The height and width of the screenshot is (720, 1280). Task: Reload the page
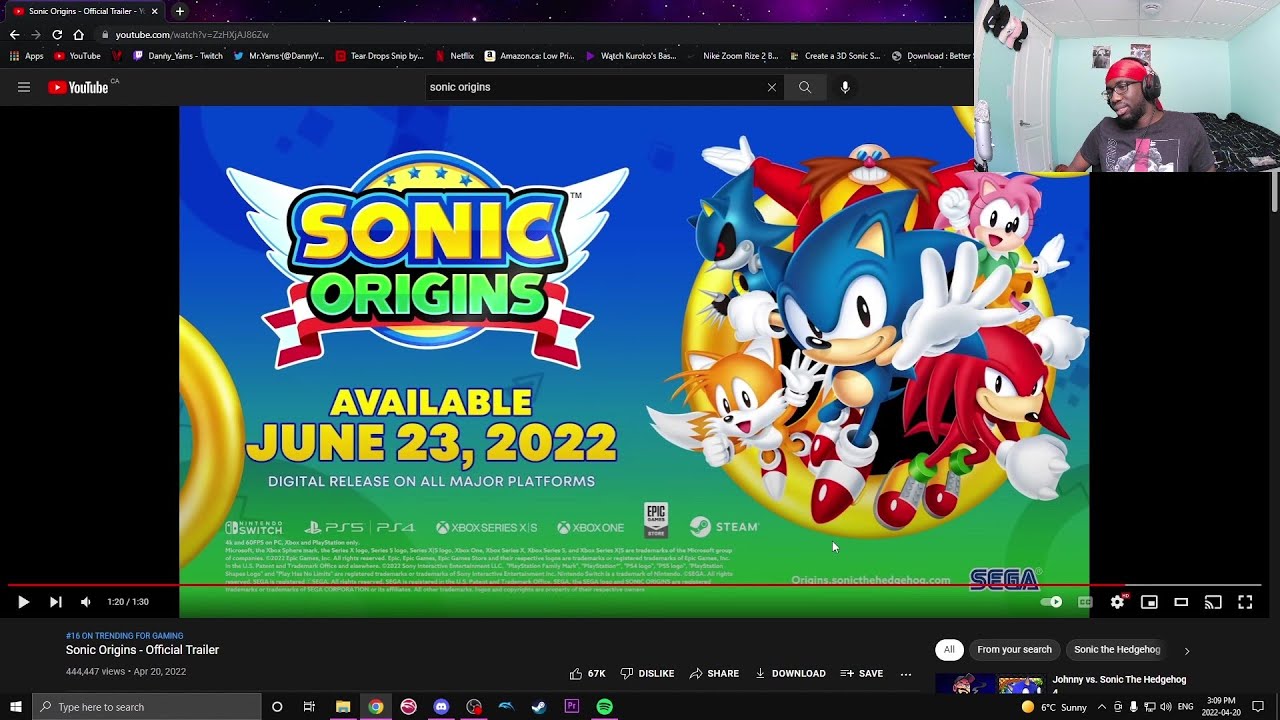pos(57,34)
